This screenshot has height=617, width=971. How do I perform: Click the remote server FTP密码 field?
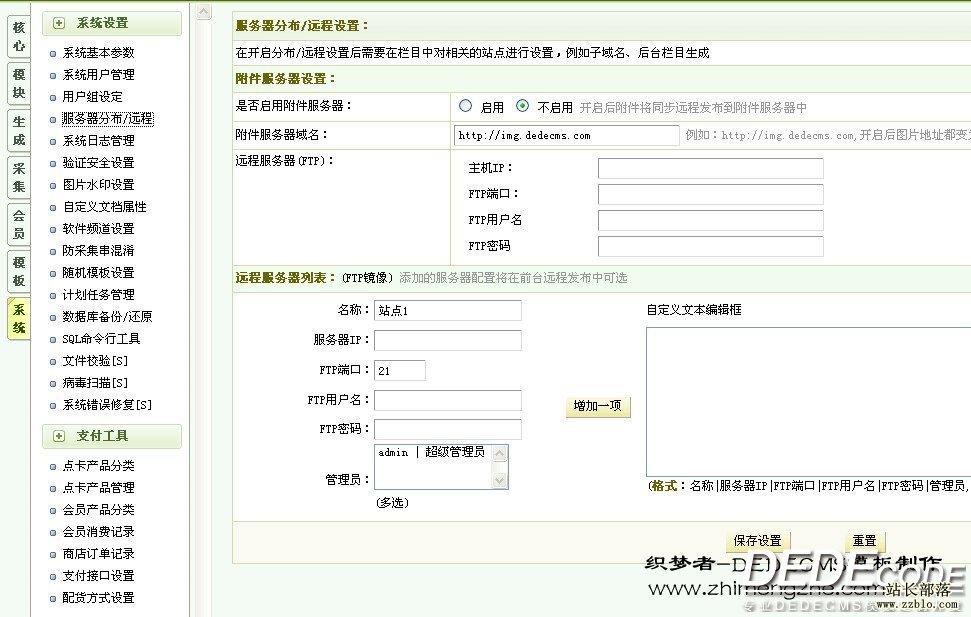710,247
